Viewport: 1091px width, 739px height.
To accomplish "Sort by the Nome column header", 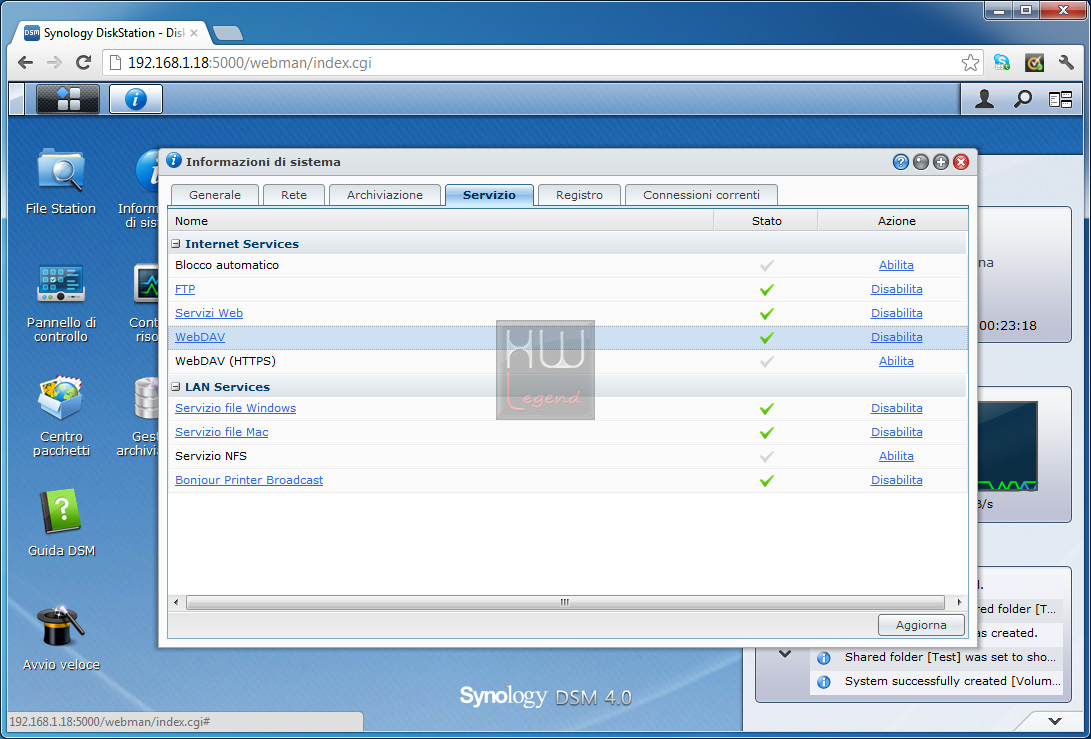I will 440,221.
